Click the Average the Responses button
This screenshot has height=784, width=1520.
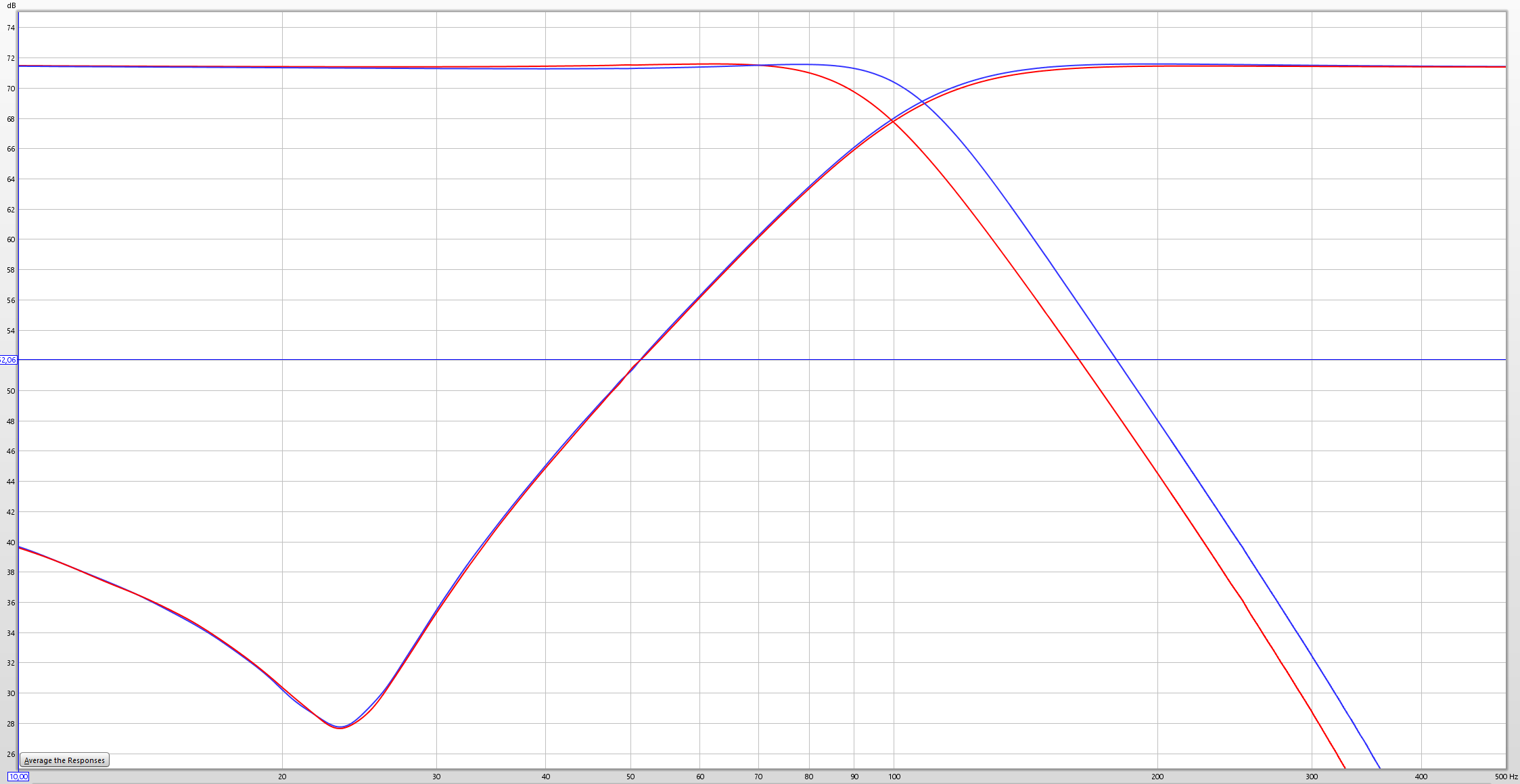tap(64, 760)
